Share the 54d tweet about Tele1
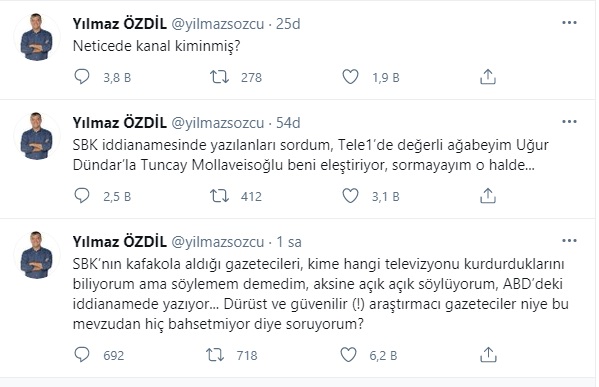The width and height of the screenshot is (599, 387). pos(488,196)
